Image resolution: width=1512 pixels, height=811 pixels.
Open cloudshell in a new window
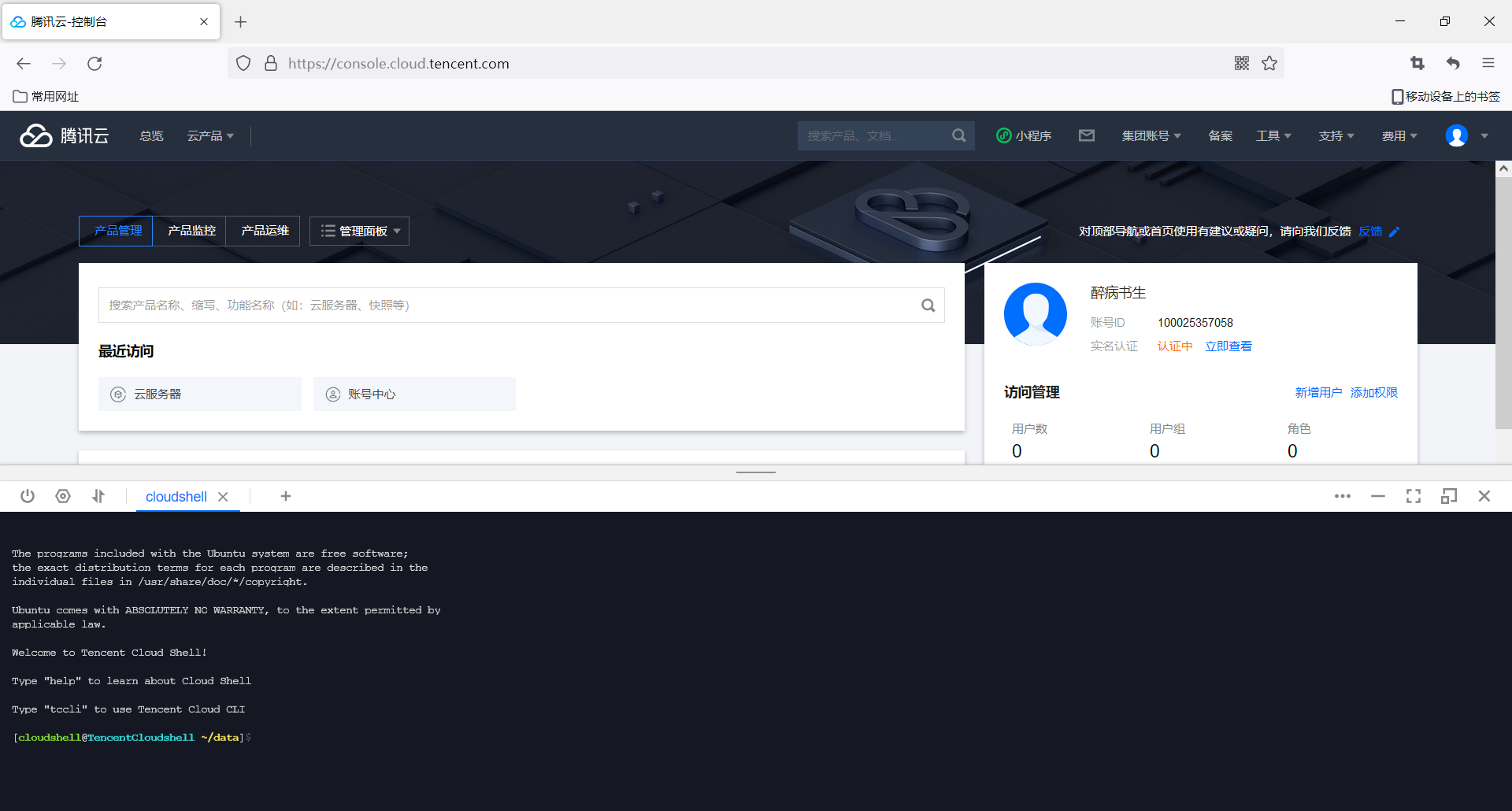[1449, 496]
